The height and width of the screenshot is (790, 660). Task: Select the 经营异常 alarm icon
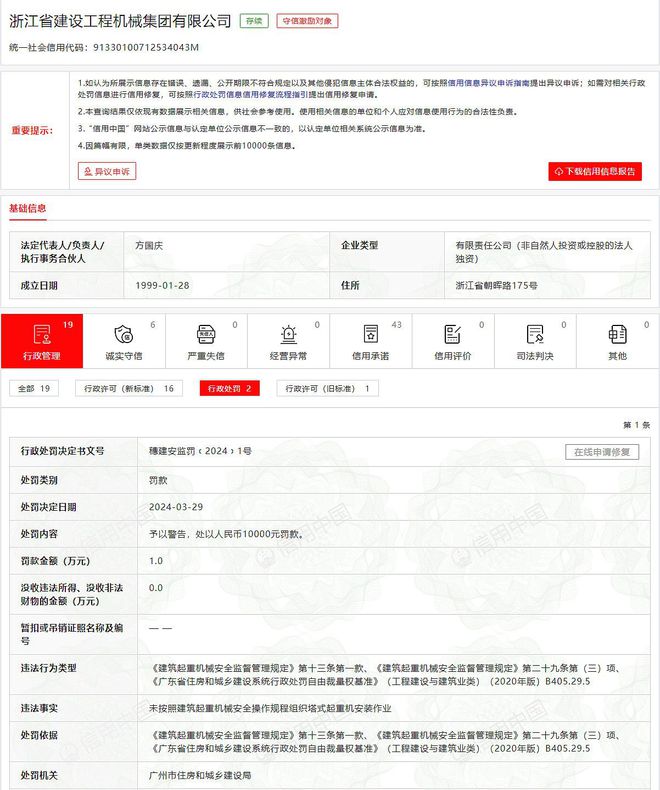click(288, 335)
